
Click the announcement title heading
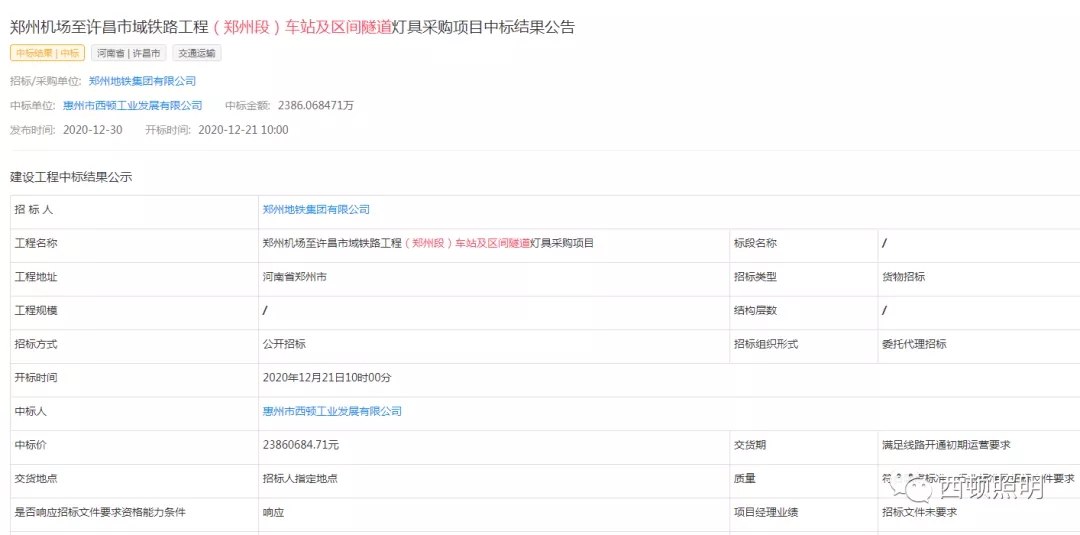point(292,28)
